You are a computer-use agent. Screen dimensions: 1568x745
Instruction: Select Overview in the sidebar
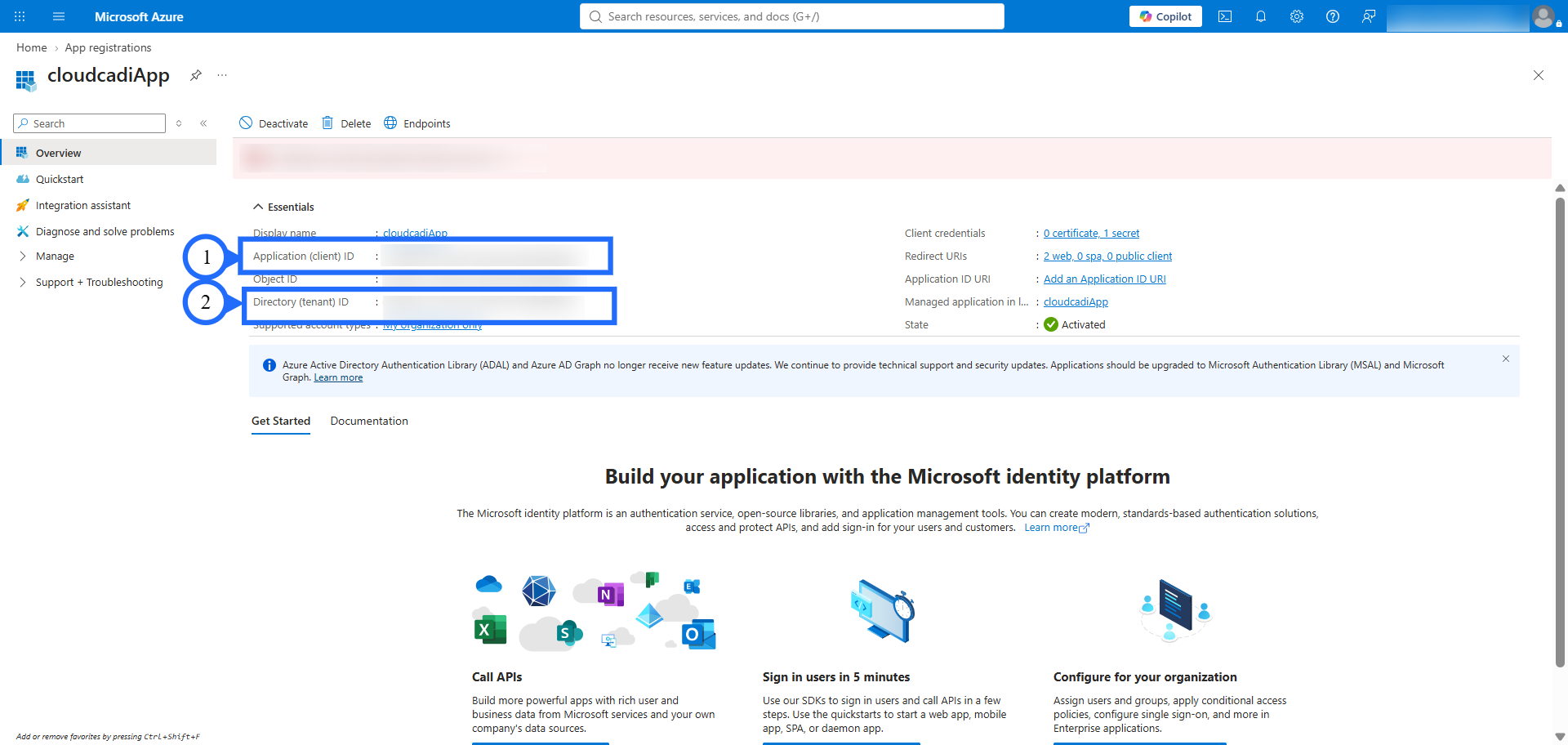coord(109,153)
